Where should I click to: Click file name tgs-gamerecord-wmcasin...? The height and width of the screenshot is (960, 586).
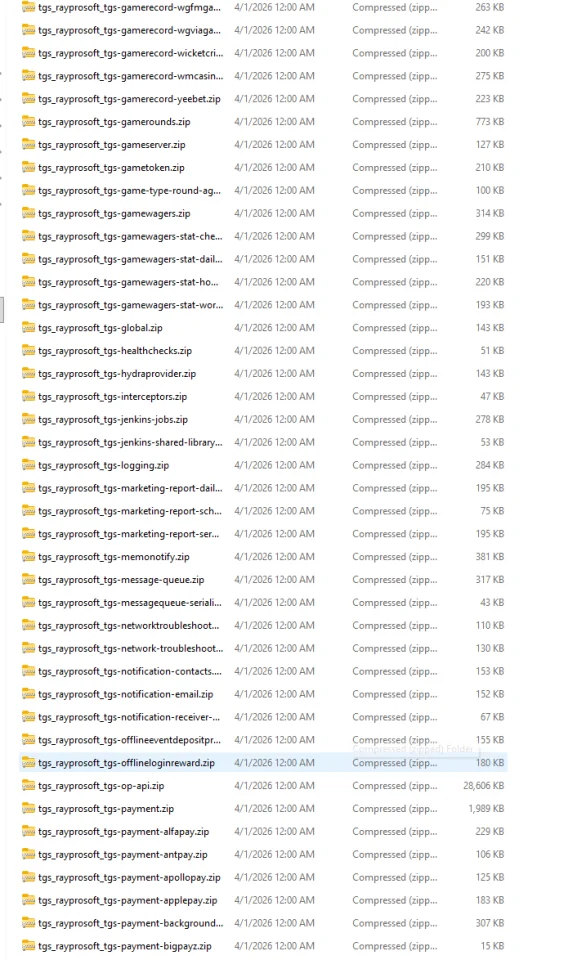(x=130, y=76)
